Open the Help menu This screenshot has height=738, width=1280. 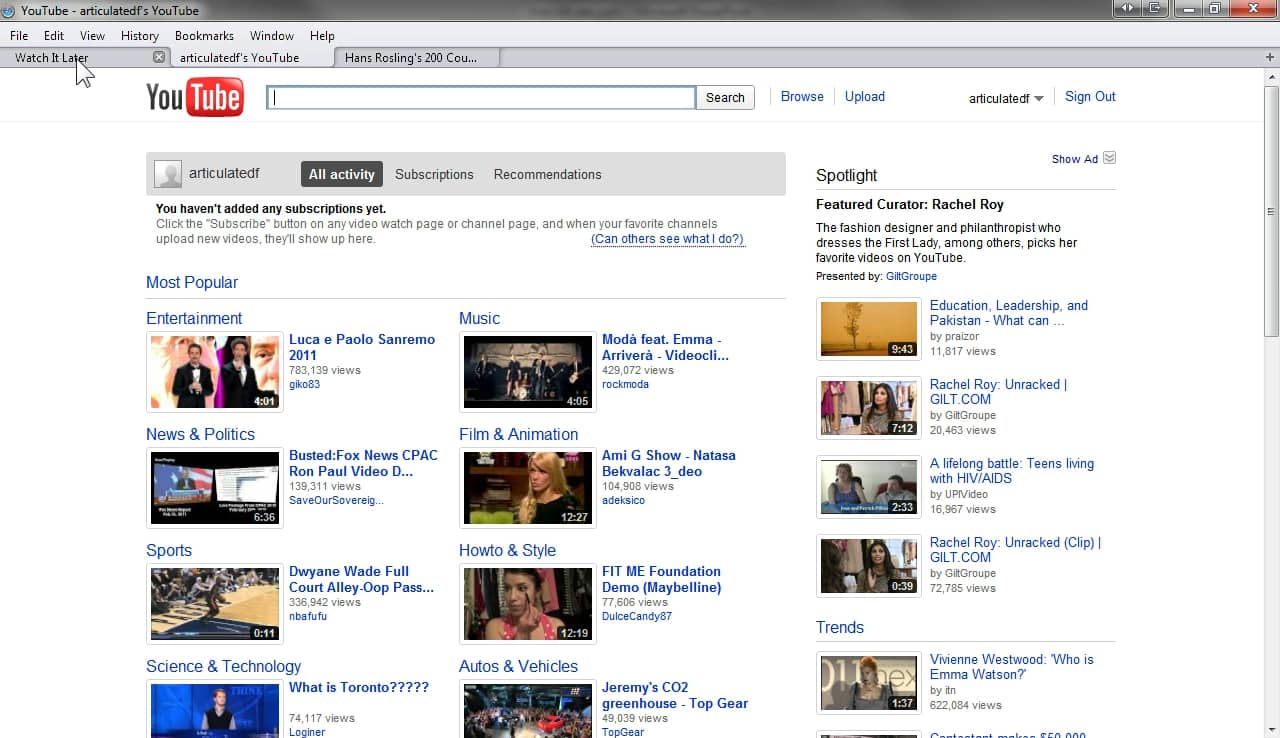point(322,35)
